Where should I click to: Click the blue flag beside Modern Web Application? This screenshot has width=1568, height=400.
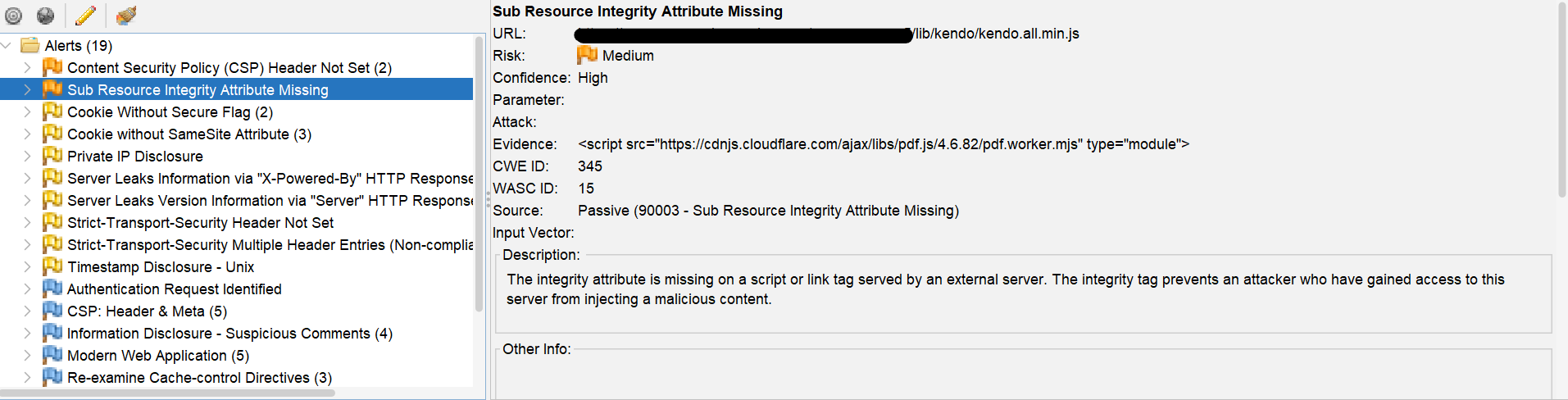[x=52, y=355]
